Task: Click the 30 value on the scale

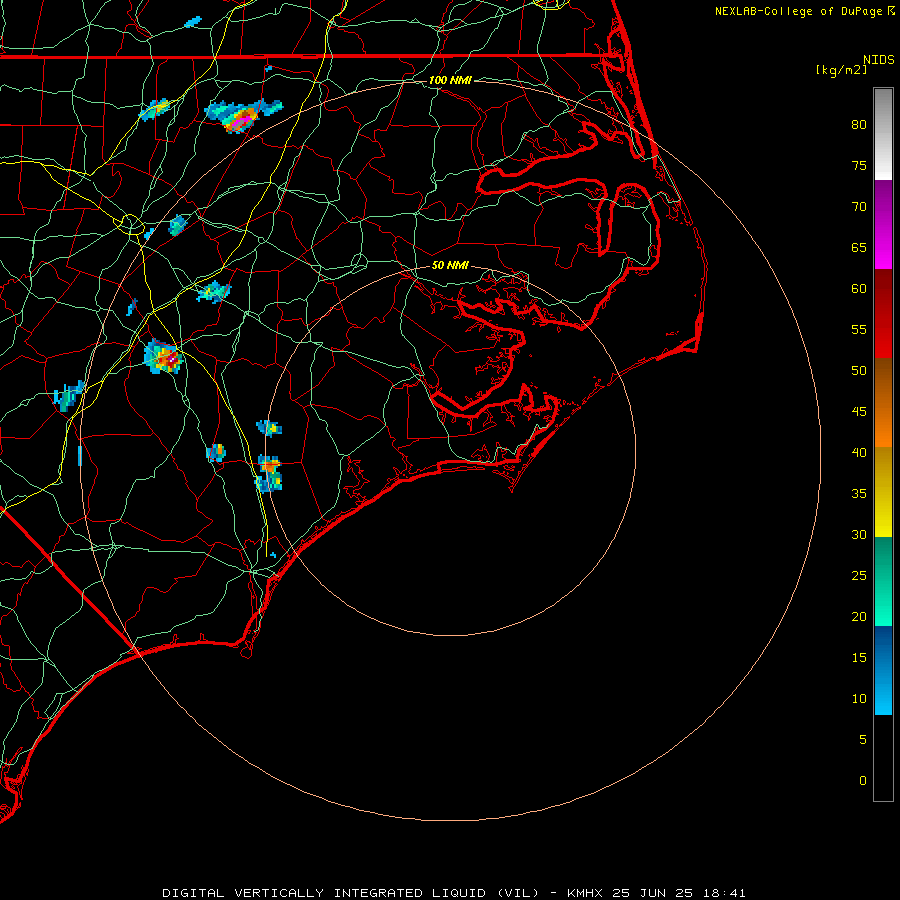Action: tap(859, 534)
